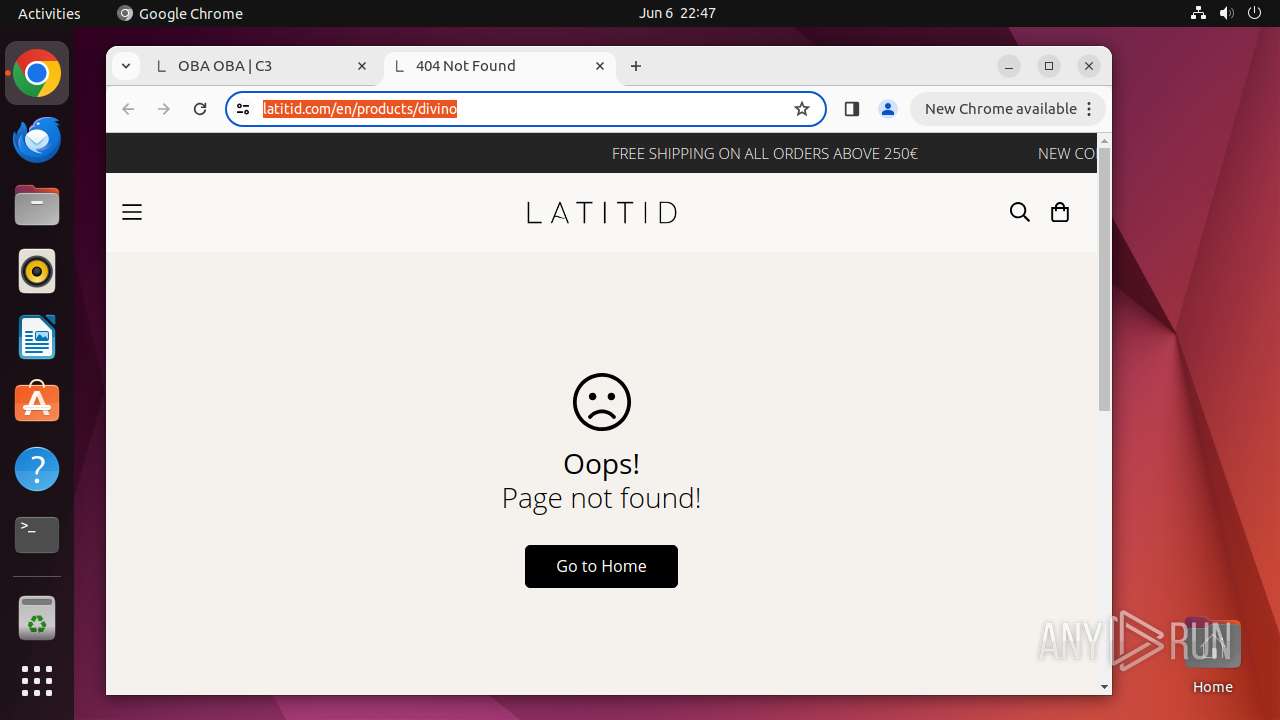Viewport: 1280px width, 720px height.
Task: Open site information icon in the address bar
Action: coord(243,109)
